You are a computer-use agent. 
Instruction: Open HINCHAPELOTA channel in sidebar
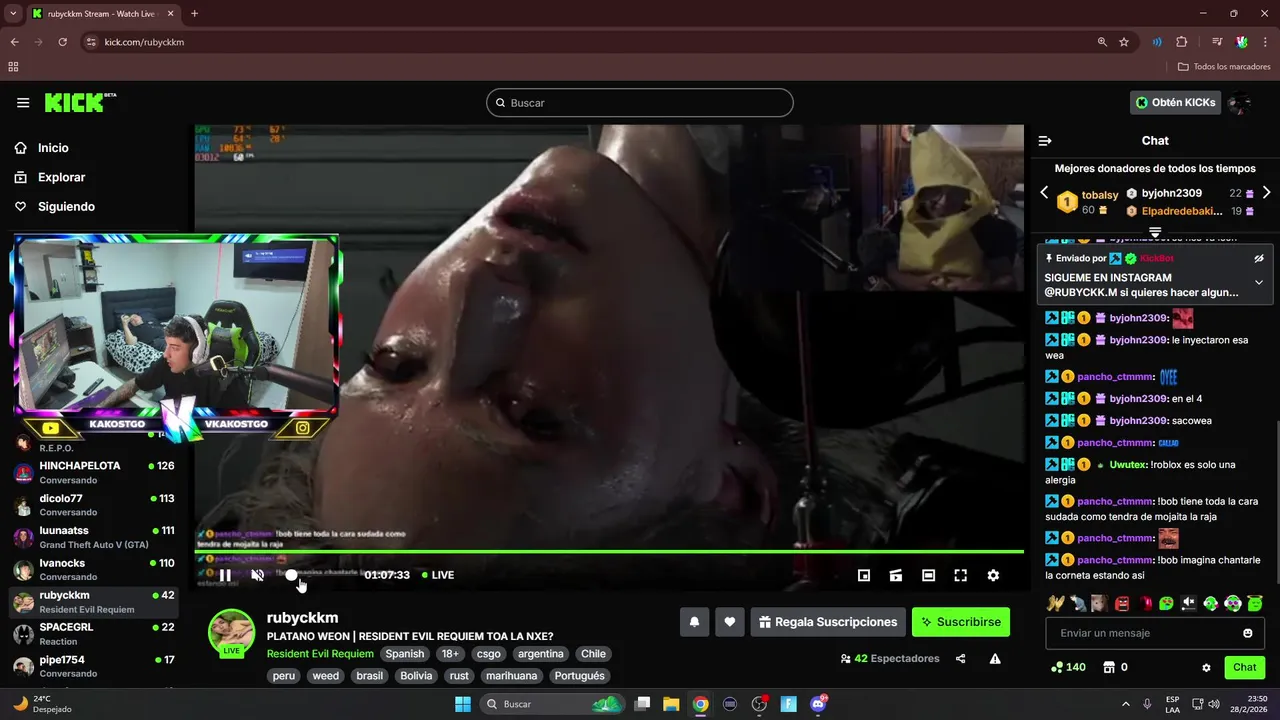(x=94, y=472)
